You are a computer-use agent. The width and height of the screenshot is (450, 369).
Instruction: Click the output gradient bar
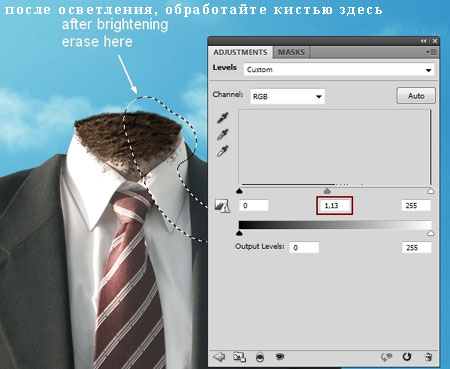click(x=335, y=225)
